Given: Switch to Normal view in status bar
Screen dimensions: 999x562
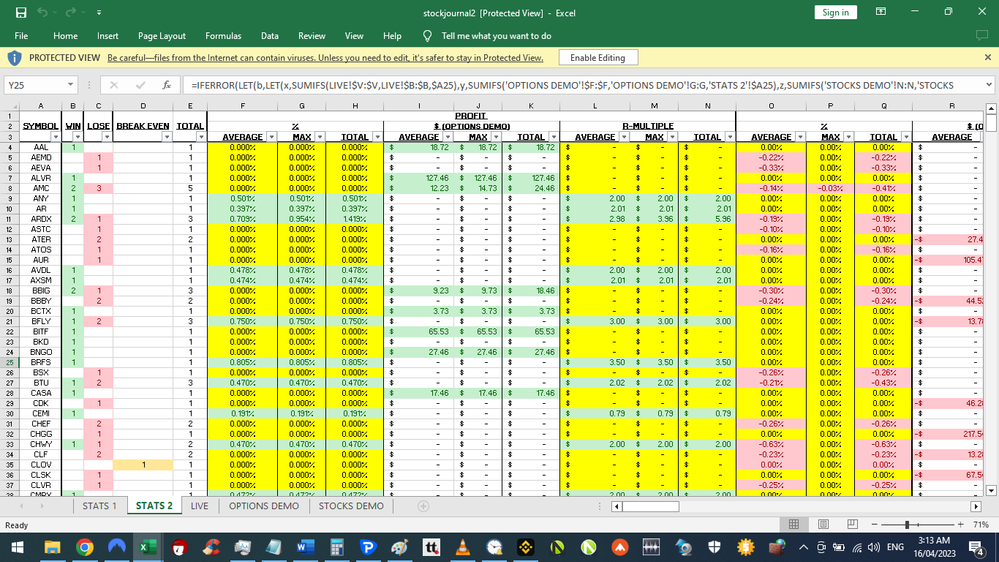Looking at the screenshot, I should coord(795,525).
